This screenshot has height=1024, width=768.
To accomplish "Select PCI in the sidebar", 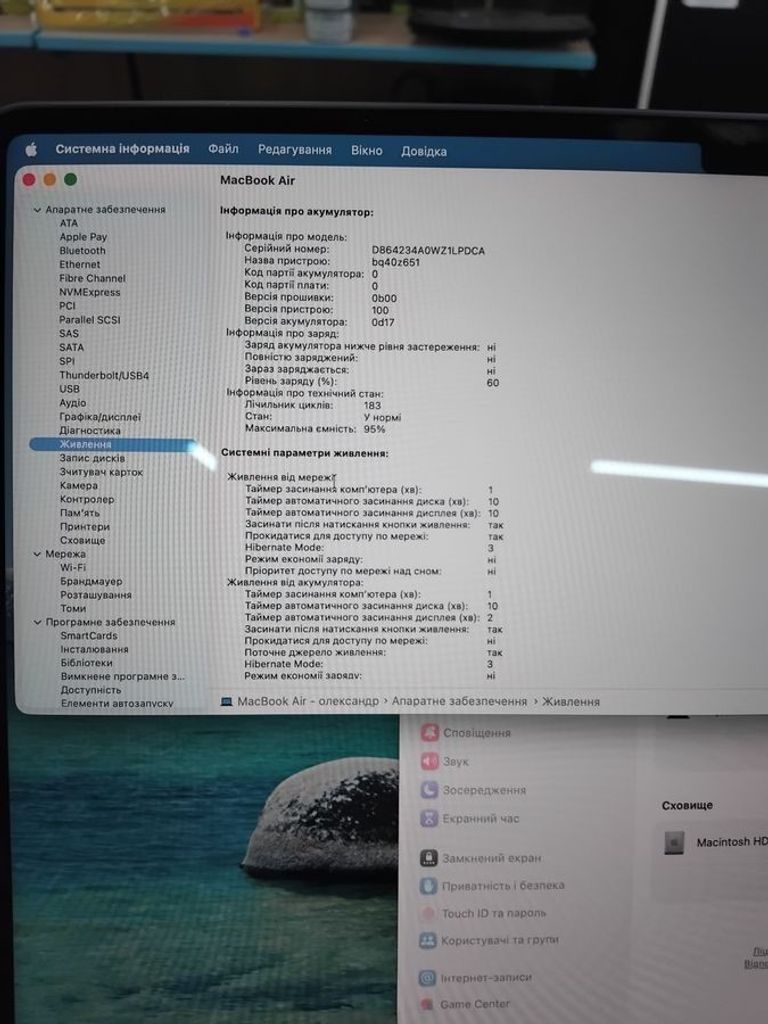I will pyautogui.click(x=67, y=305).
